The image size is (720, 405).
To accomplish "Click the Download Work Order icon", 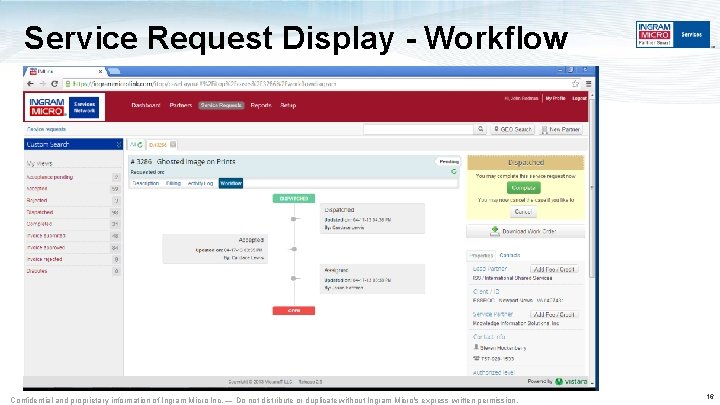I will (495, 231).
